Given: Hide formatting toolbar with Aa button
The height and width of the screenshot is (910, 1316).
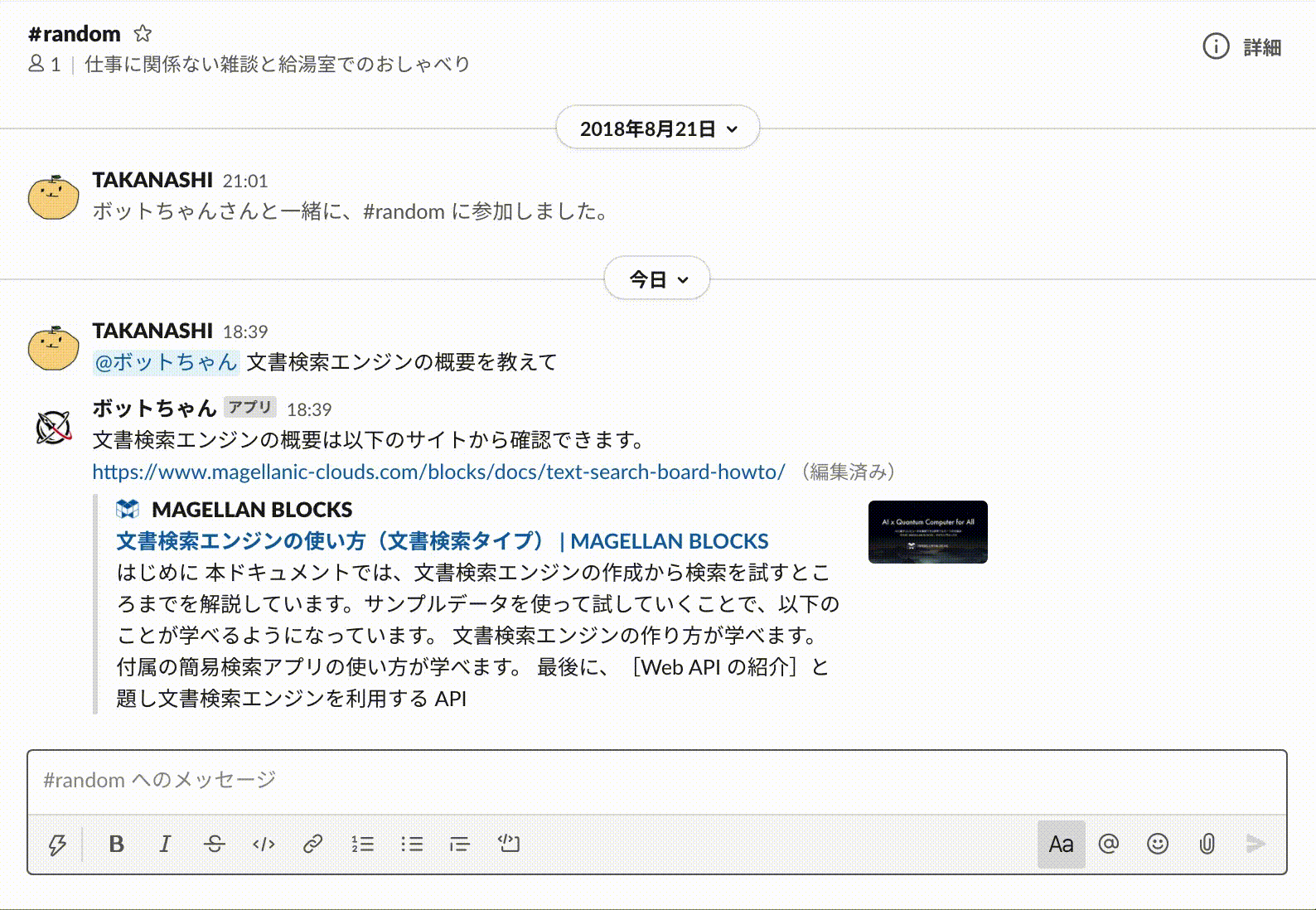Looking at the screenshot, I should tap(1061, 844).
